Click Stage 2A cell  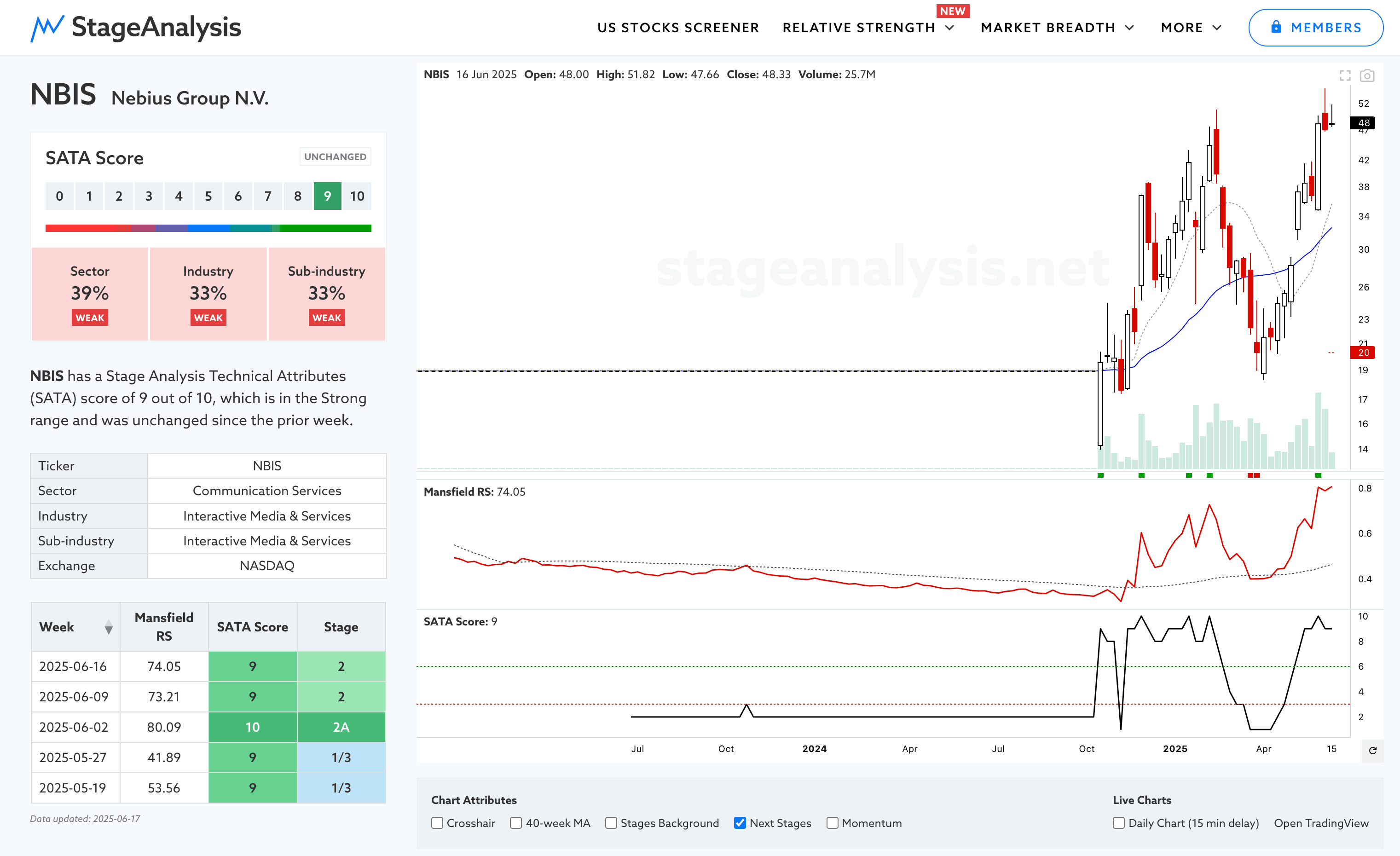341,727
